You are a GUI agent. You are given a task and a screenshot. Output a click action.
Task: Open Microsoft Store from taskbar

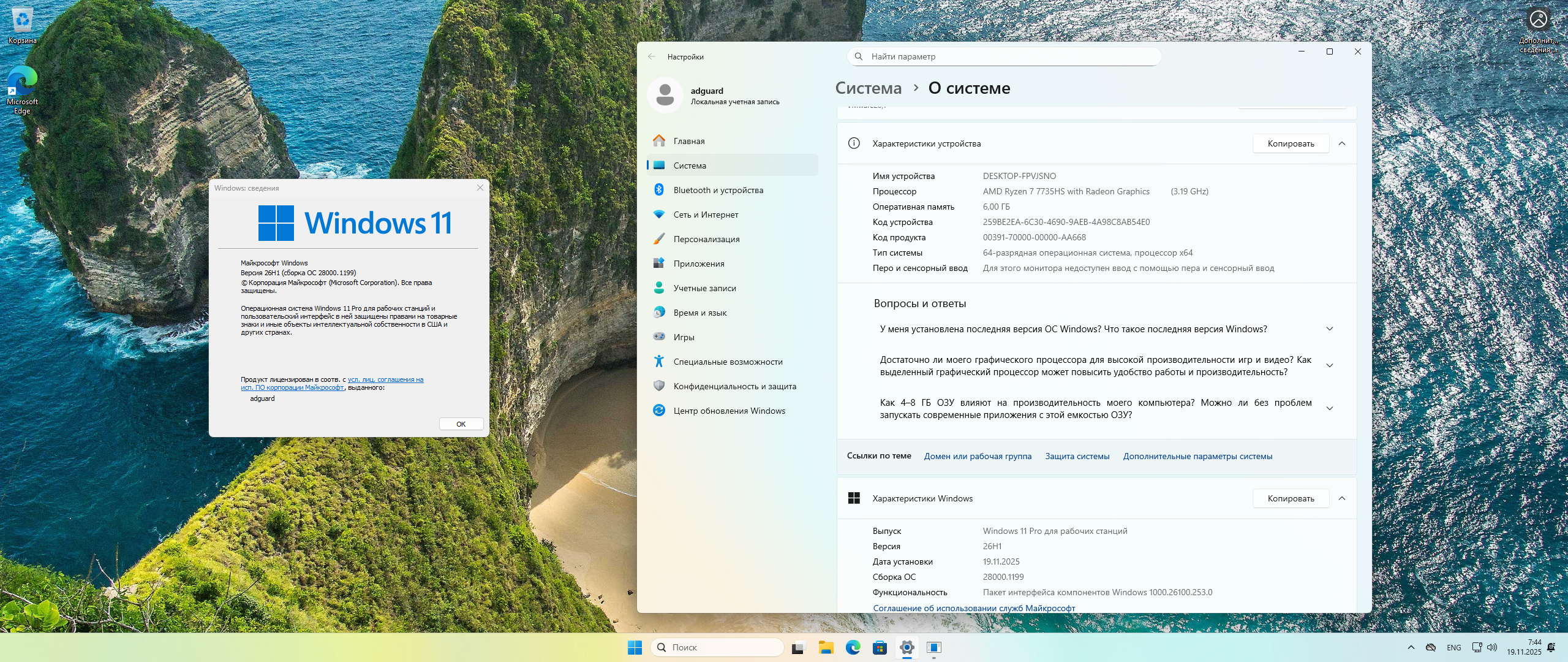(880, 647)
